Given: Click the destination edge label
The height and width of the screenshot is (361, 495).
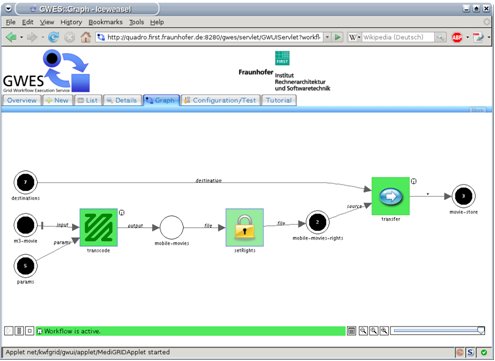Looking at the screenshot, I should click(208, 180).
